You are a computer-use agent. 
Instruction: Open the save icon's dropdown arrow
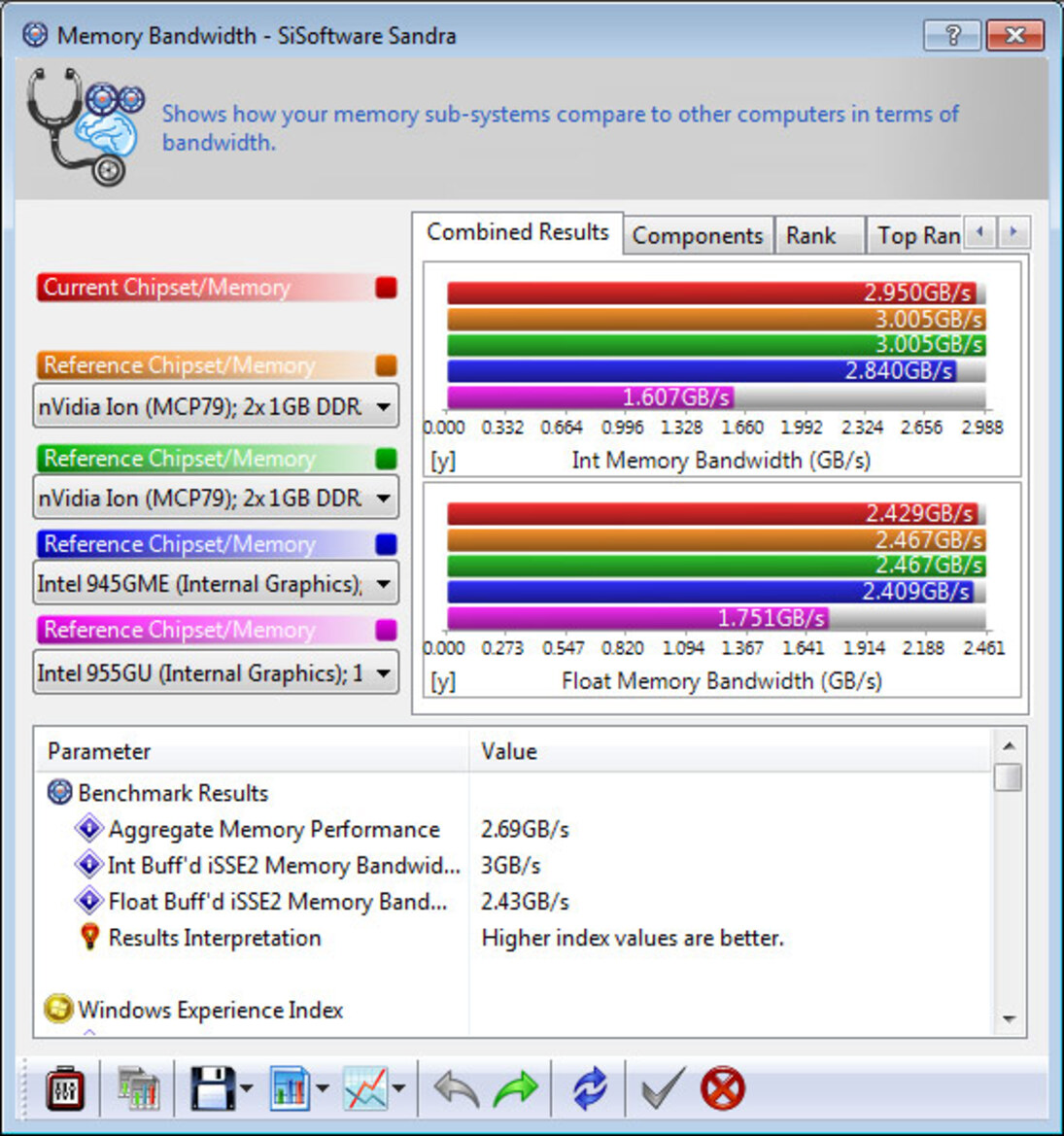tap(247, 1088)
